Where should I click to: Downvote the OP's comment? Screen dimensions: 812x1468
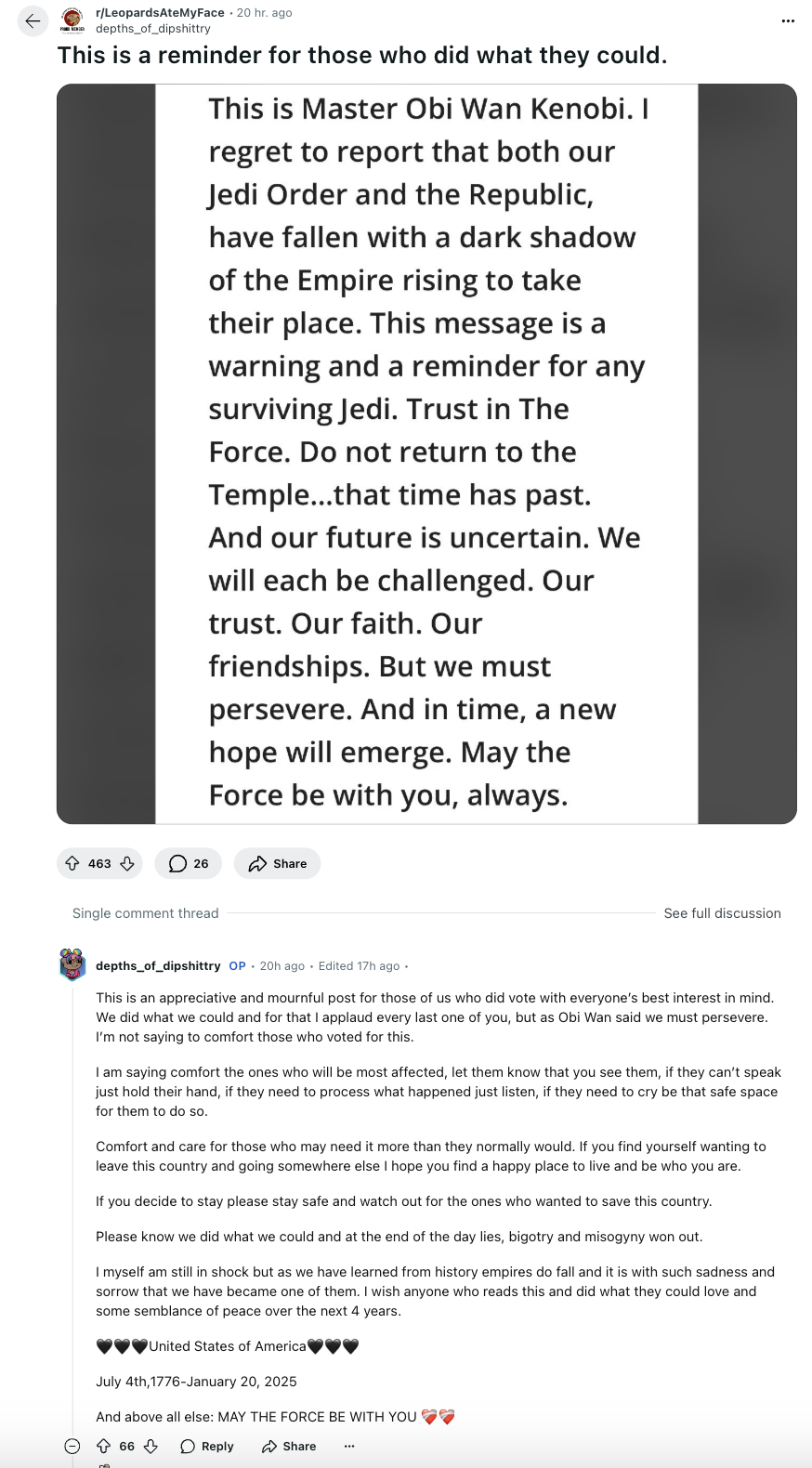151,1446
